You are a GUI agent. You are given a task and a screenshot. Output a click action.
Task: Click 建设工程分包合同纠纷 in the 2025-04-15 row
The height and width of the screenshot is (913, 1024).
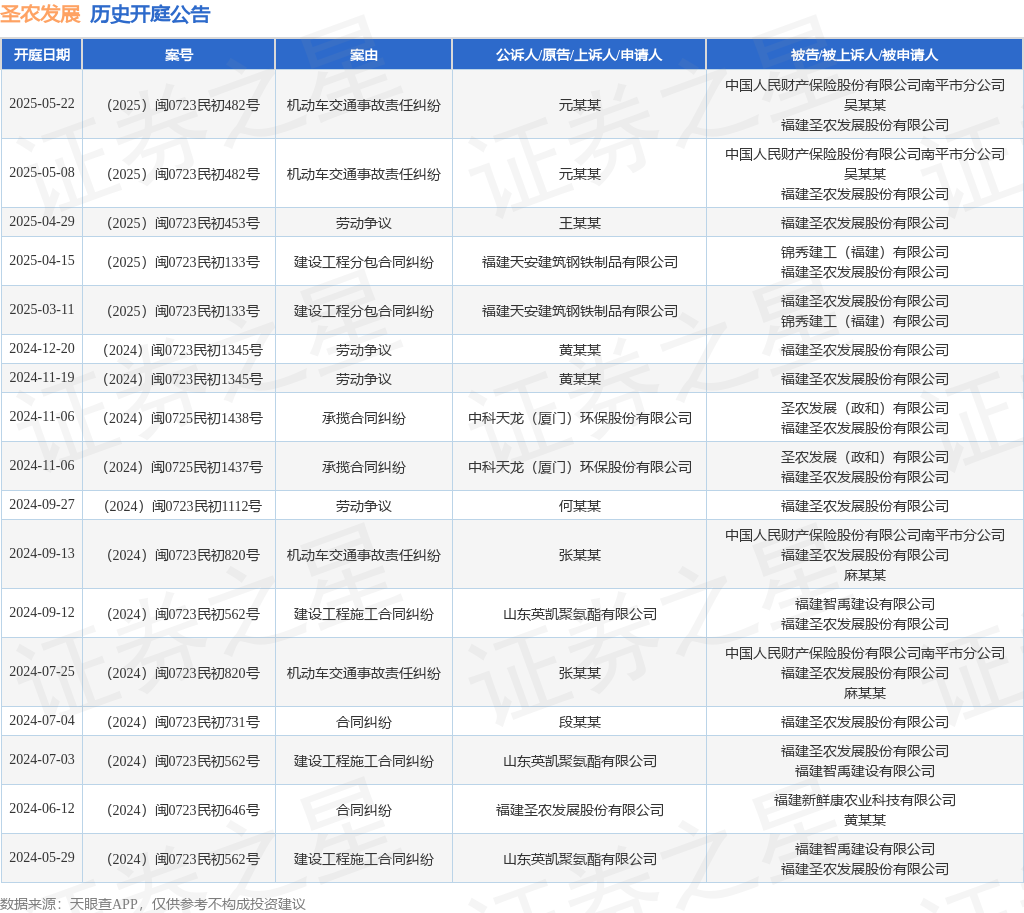click(364, 263)
